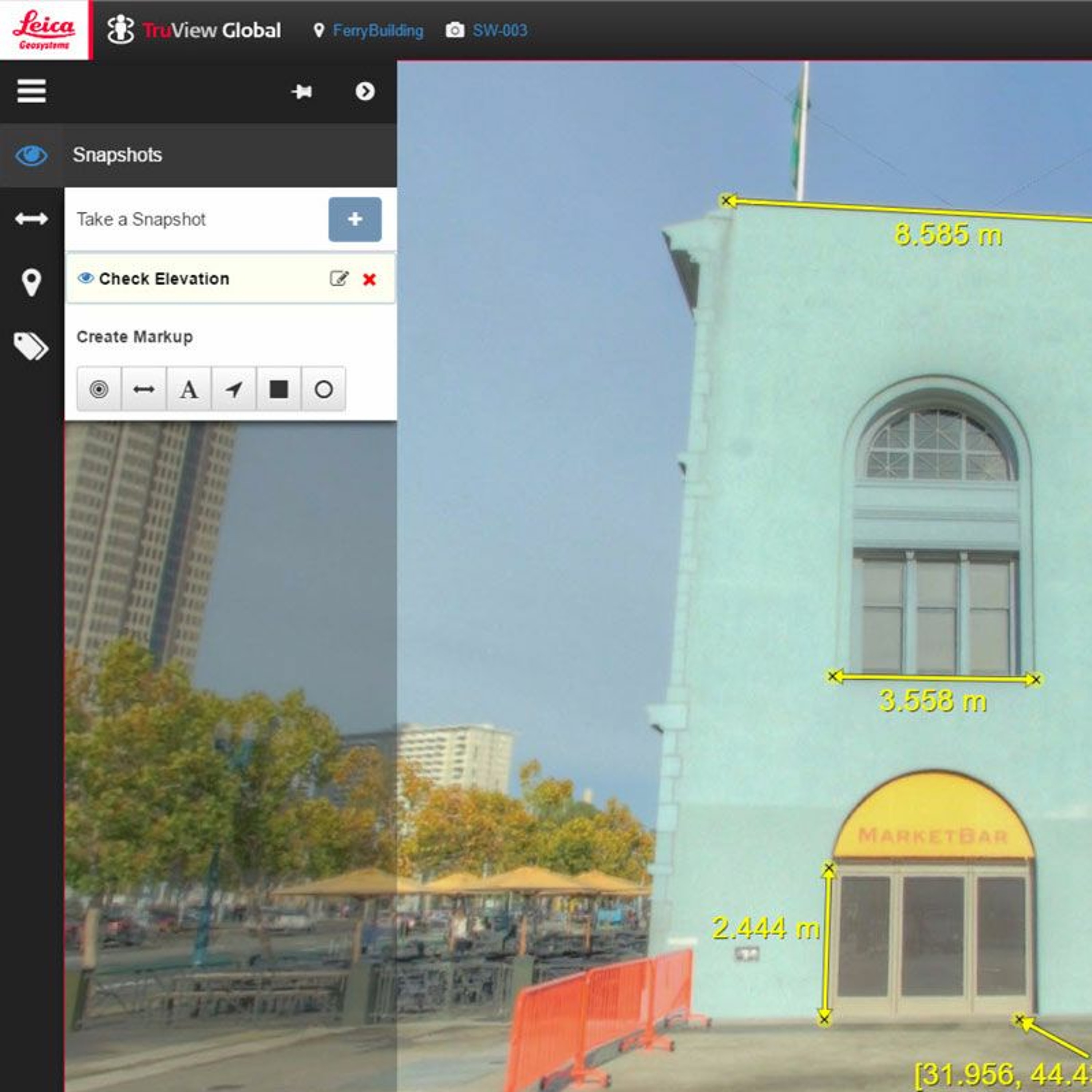1092x1092 pixels.
Task: Select the arrow markup tool
Action: click(x=233, y=389)
